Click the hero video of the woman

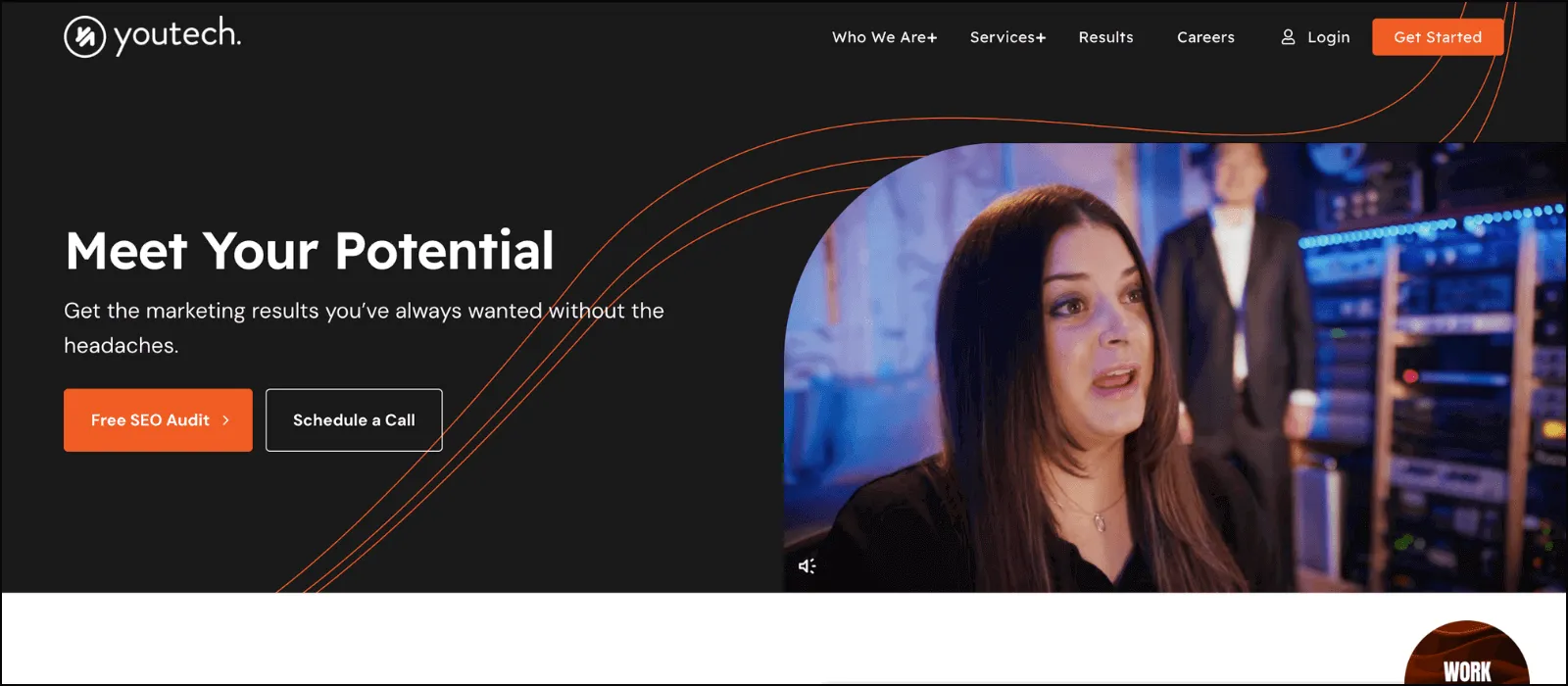coord(1175,367)
